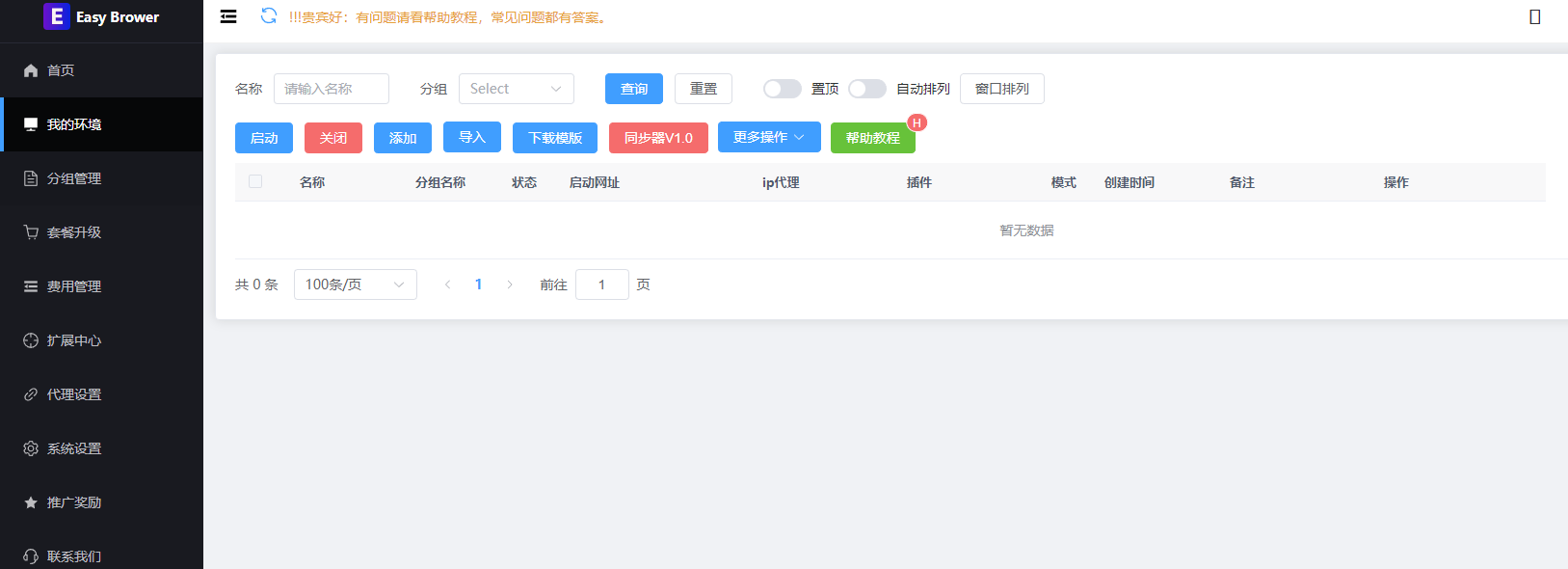Go to 分组管理 in sidebar
Viewport: 1568px width, 569px height.
click(x=74, y=178)
